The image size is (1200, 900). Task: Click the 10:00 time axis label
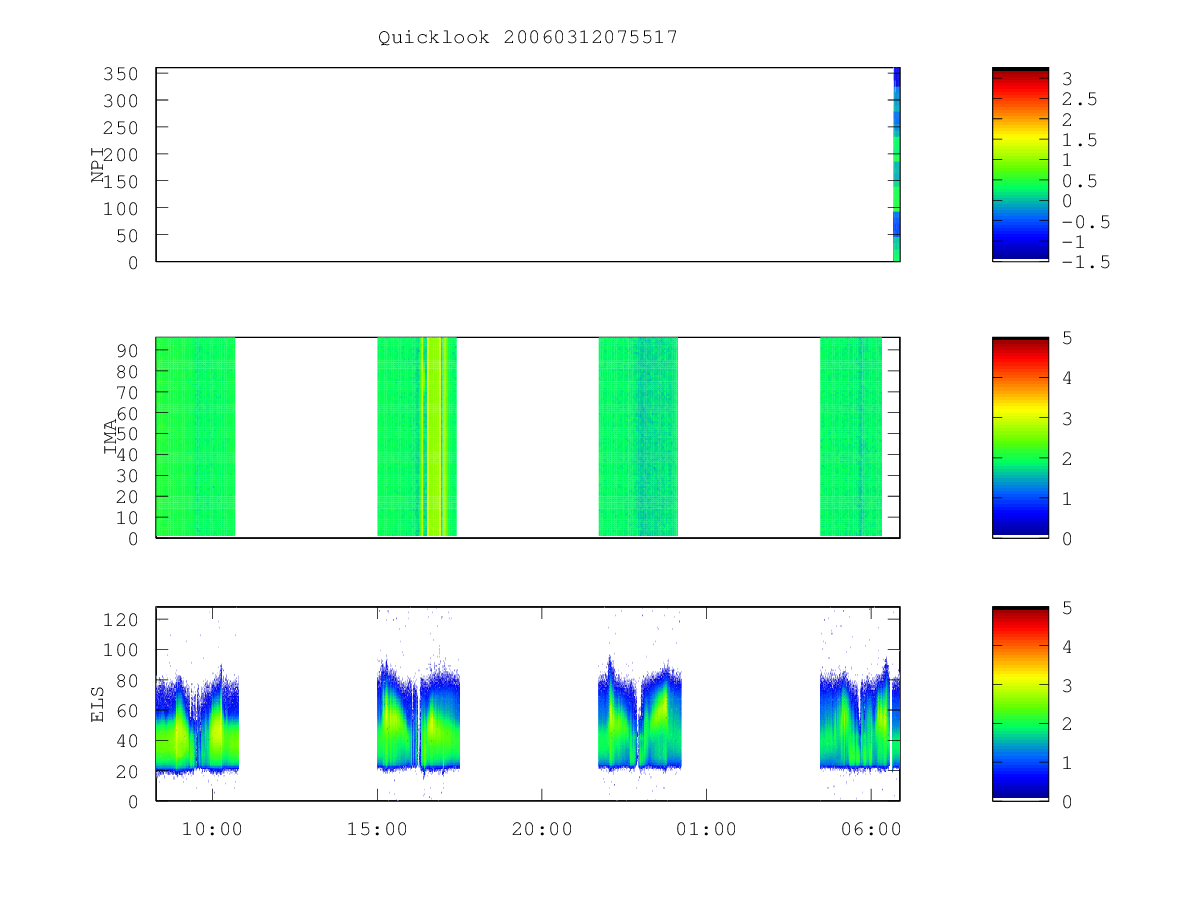click(x=212, y=829)
